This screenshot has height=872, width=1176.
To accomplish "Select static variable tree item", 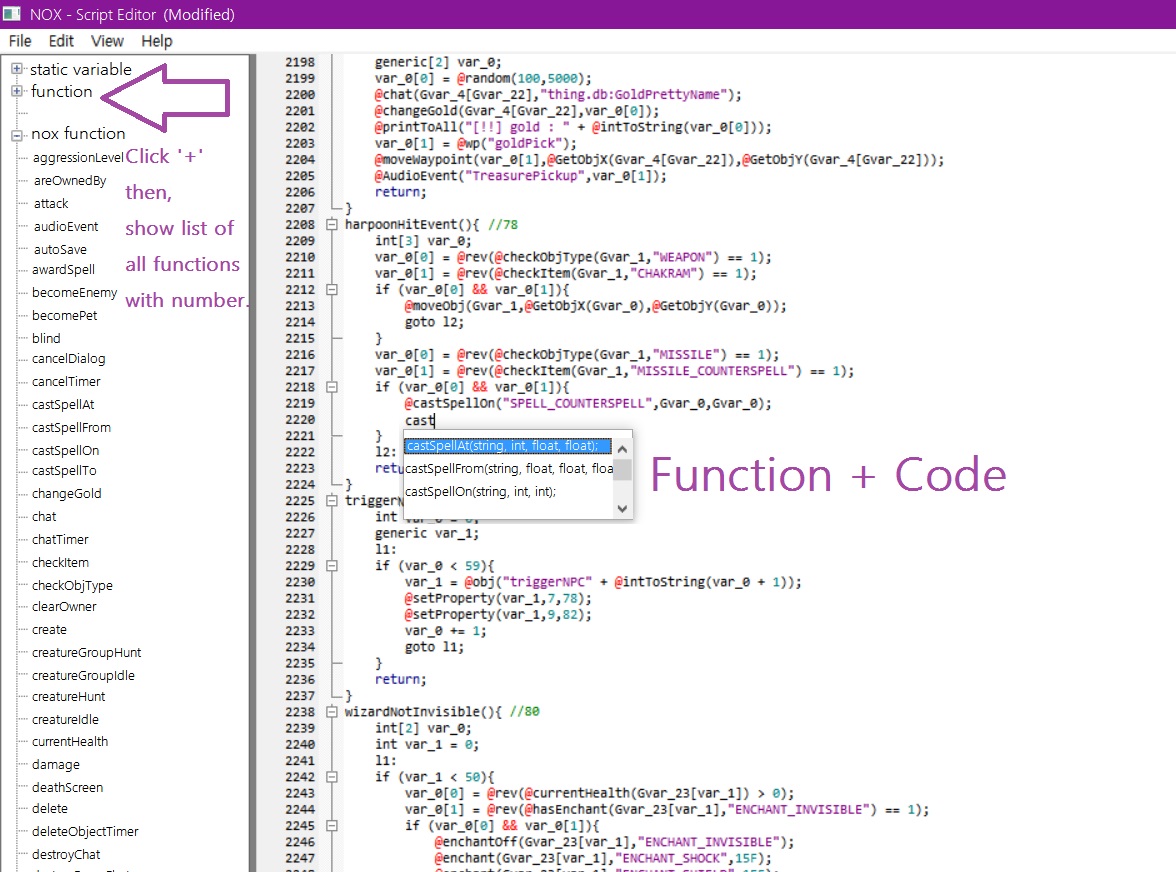I will 81,69.
